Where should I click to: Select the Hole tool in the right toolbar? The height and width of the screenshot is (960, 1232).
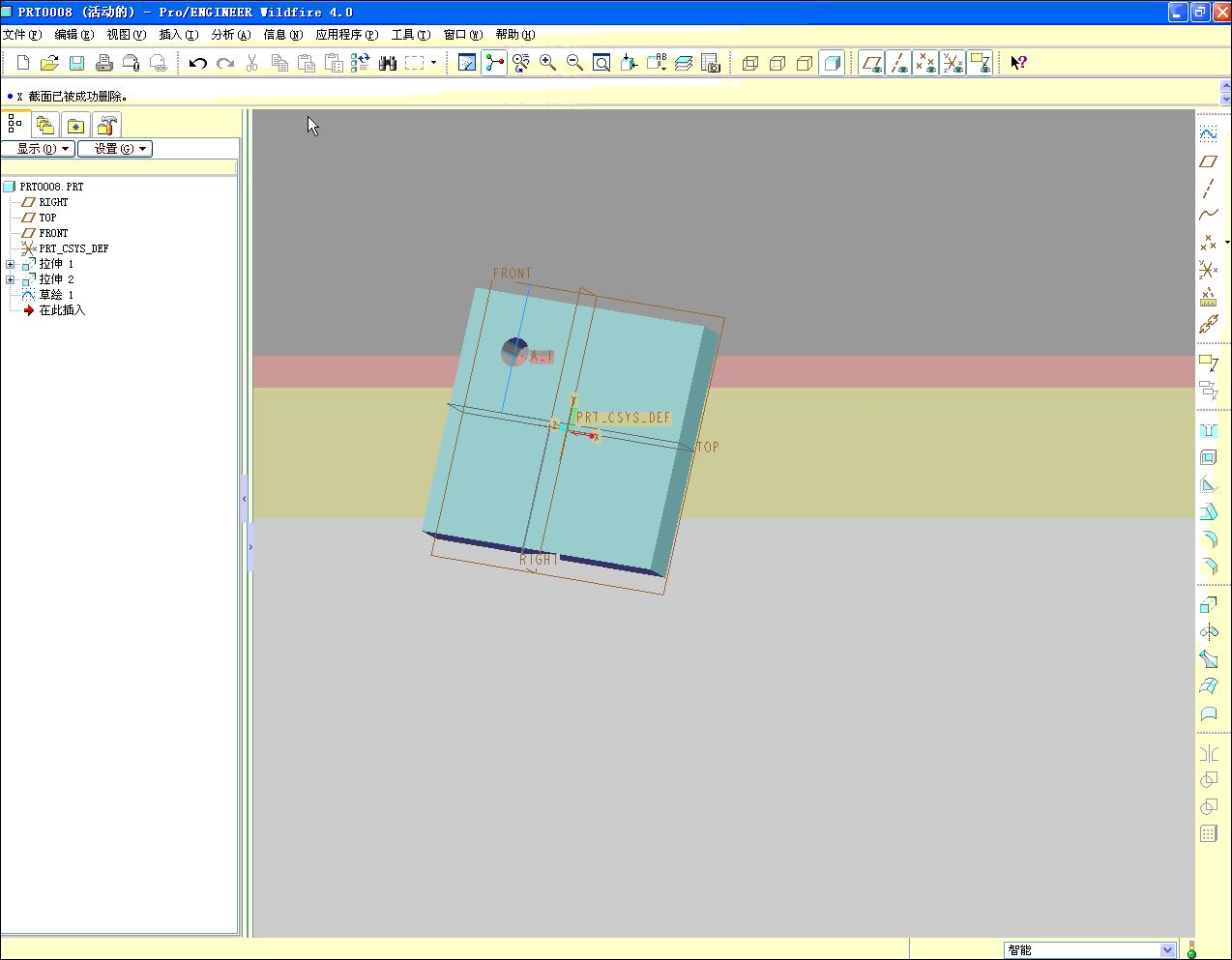point(1208,430)
